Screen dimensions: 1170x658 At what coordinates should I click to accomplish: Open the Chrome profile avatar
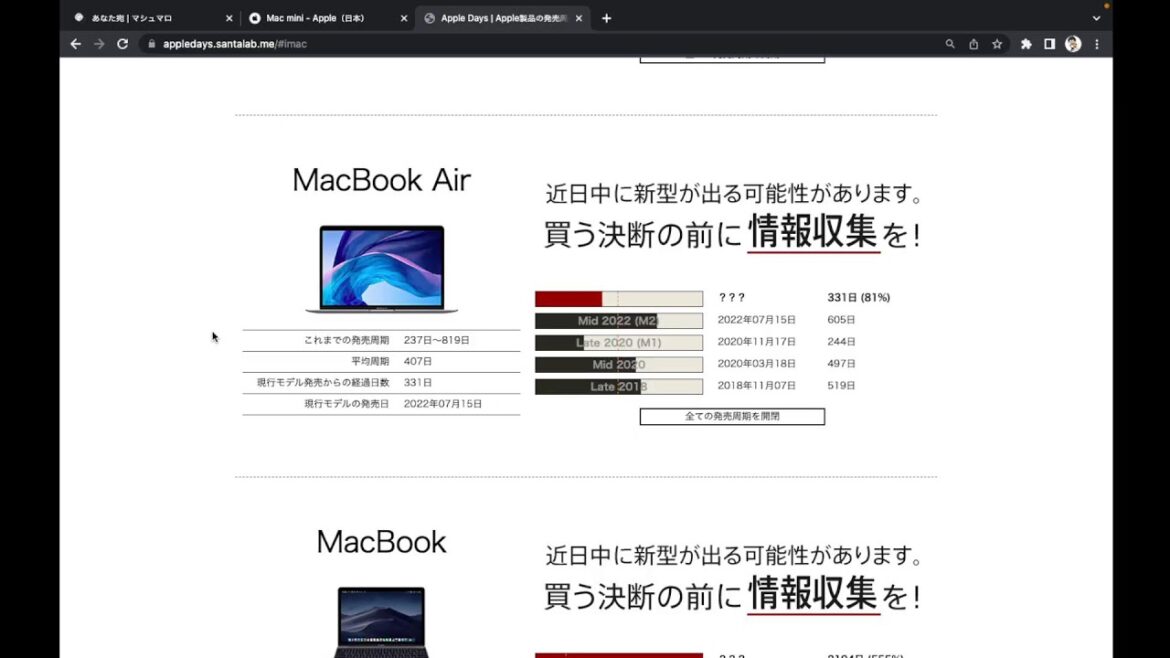click(1073, 44)
